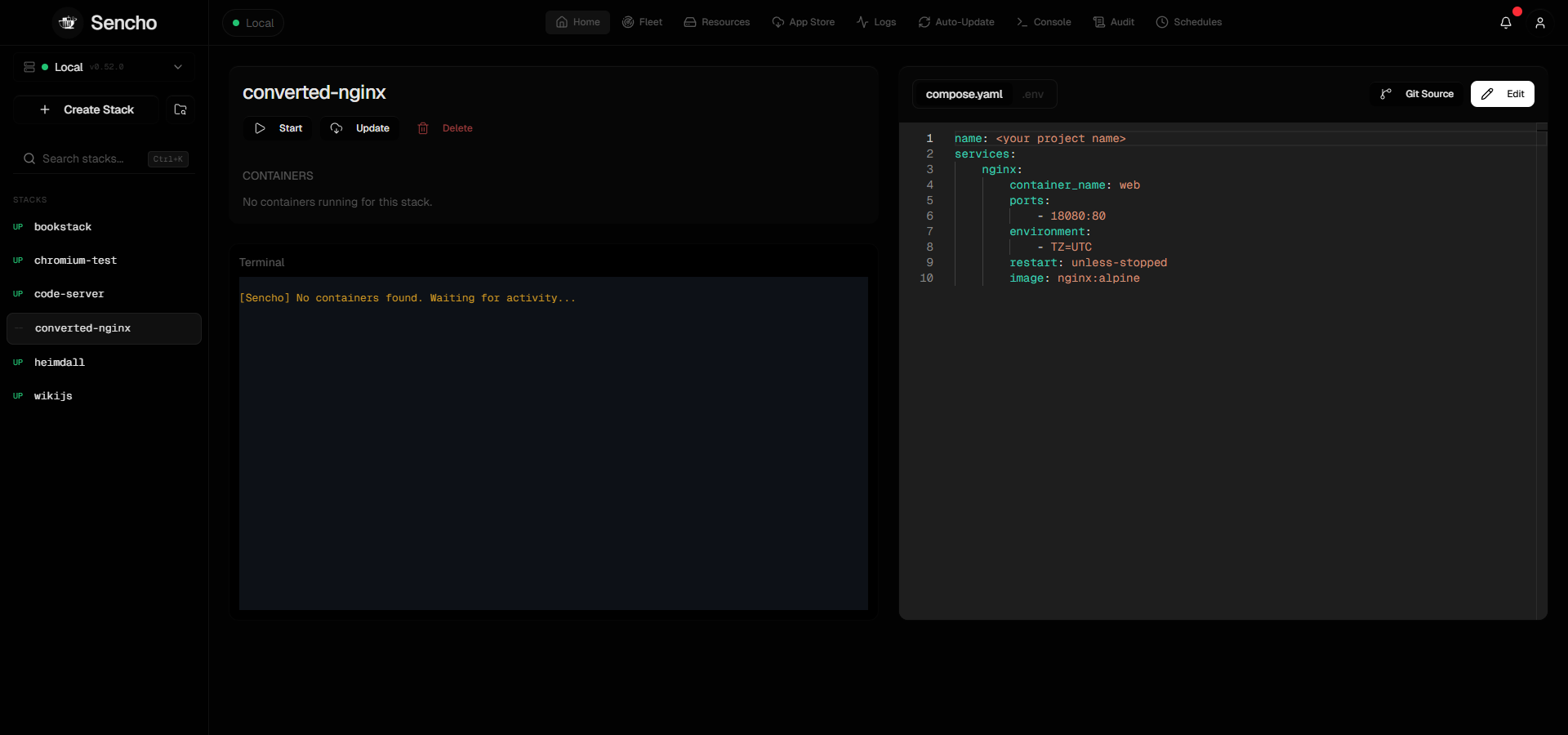Switch to the App Store tab

click(x=804, y=22)
